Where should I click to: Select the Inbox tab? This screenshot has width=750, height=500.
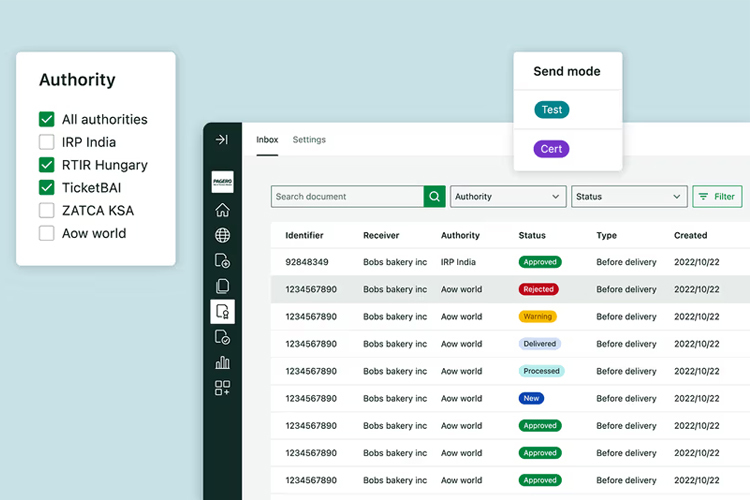267,140
